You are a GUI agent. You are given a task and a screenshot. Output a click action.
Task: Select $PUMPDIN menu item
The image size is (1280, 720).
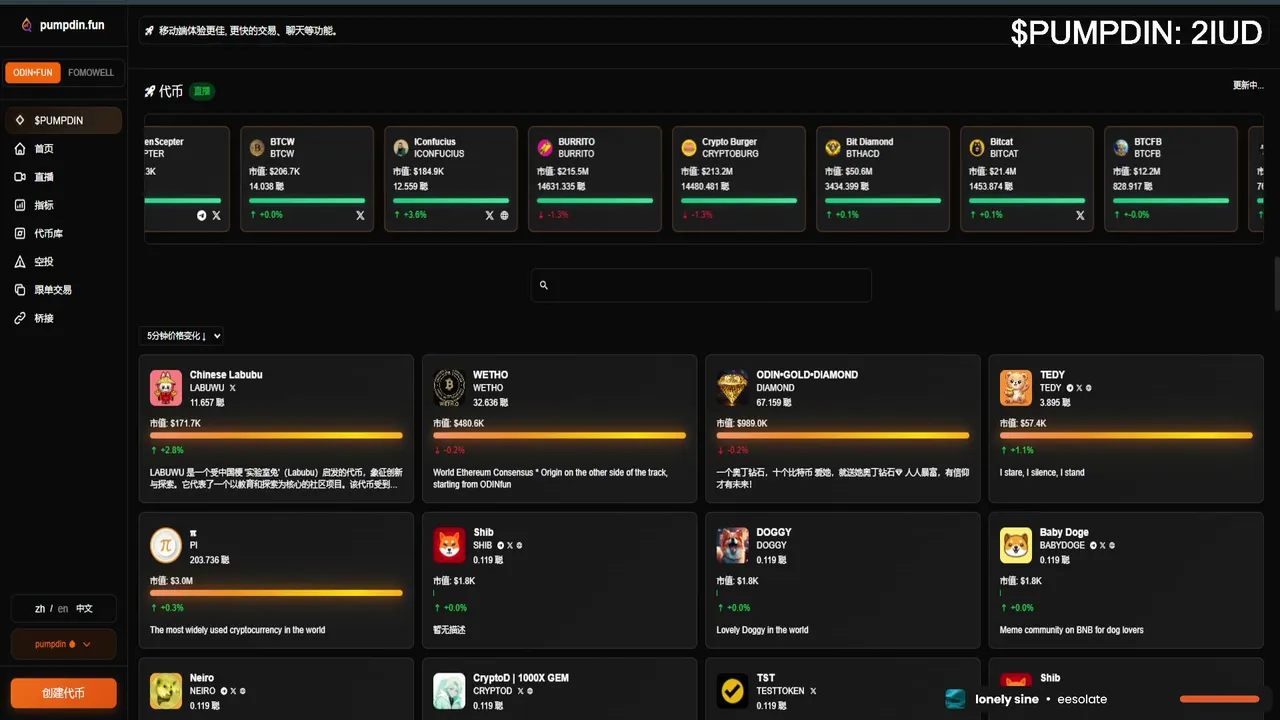pyautogui.click(x=64, y=120)
